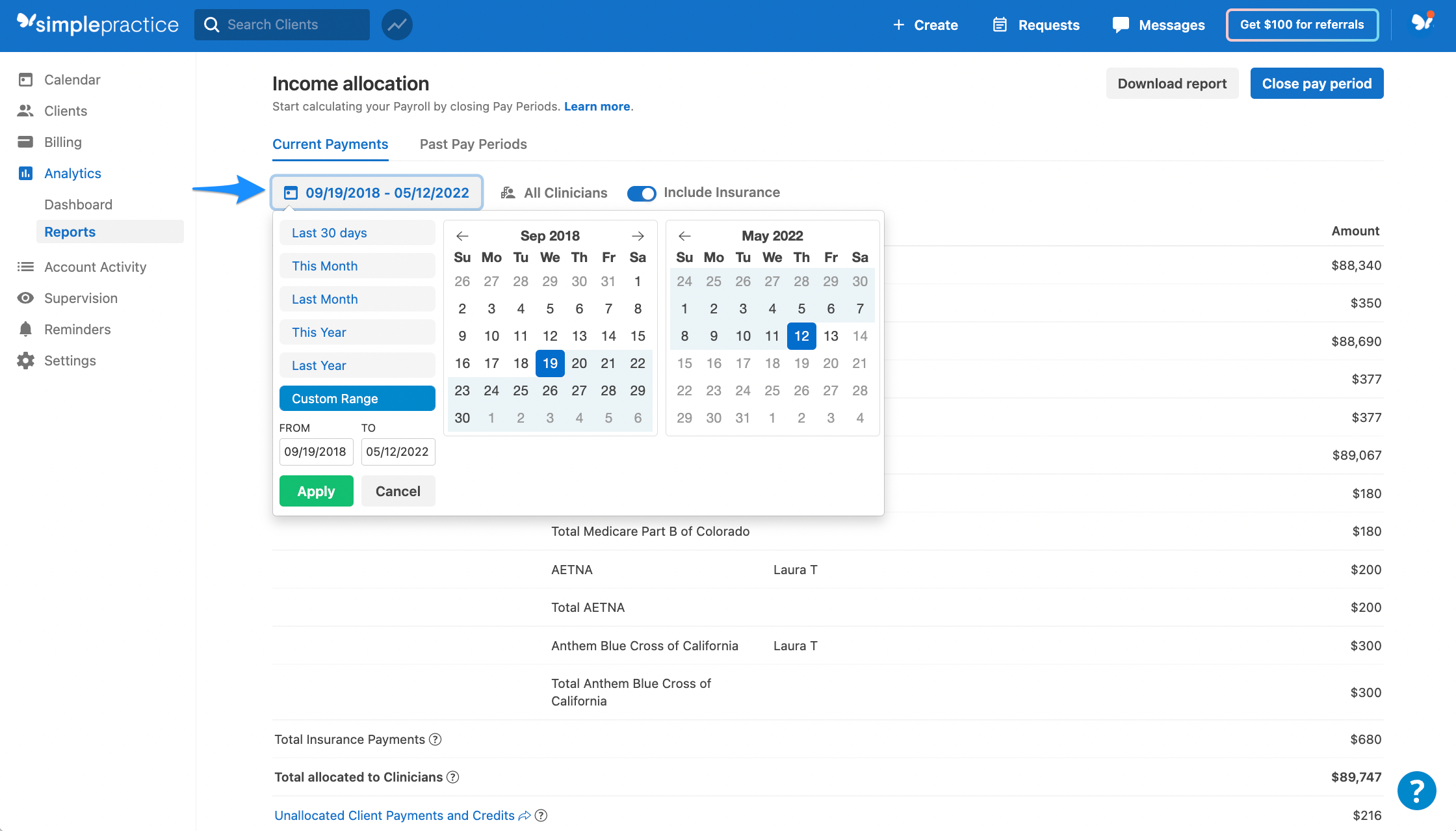Click the Search Clients field
Viewport: 1456px width, 831px height.
pos(282,25)
